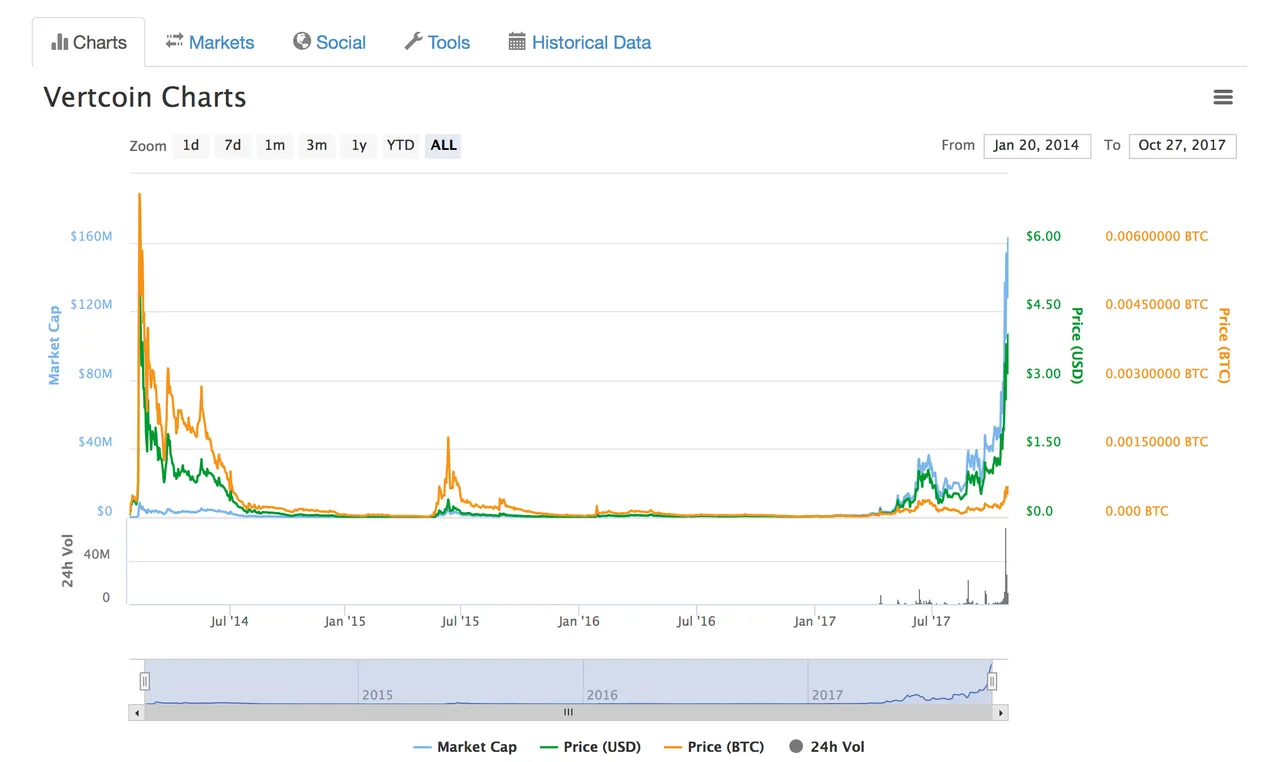The width and height of the screenshot is (1280, 762).
Task: Set zoom range to 1m
Action: pyautogui.click(x=274, y=145)
